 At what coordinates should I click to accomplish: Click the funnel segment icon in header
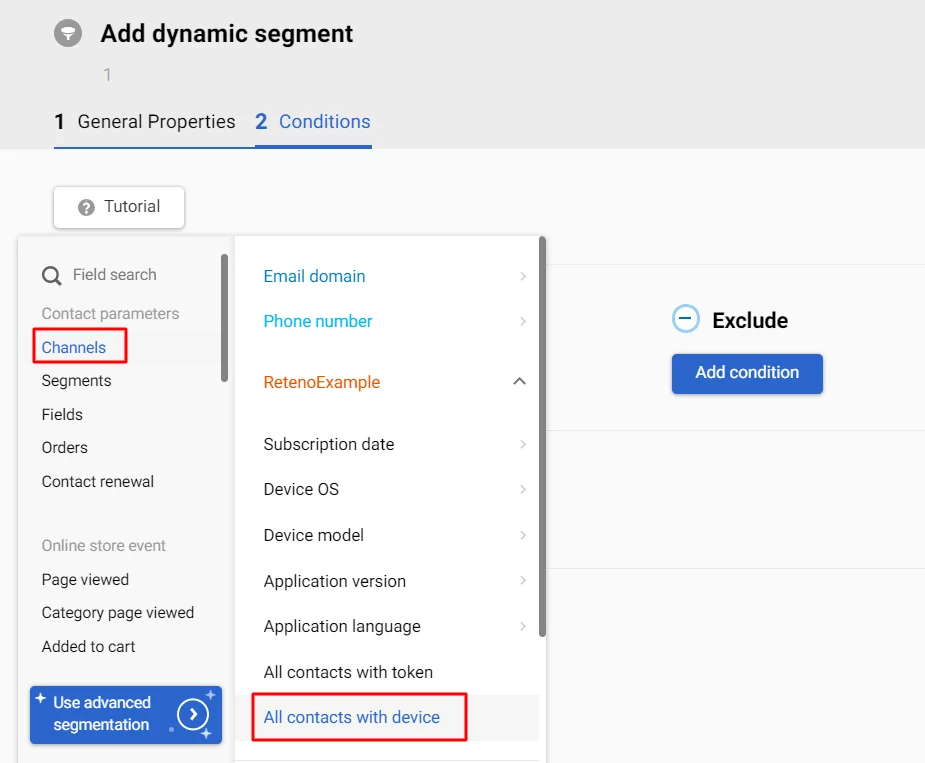68,34
